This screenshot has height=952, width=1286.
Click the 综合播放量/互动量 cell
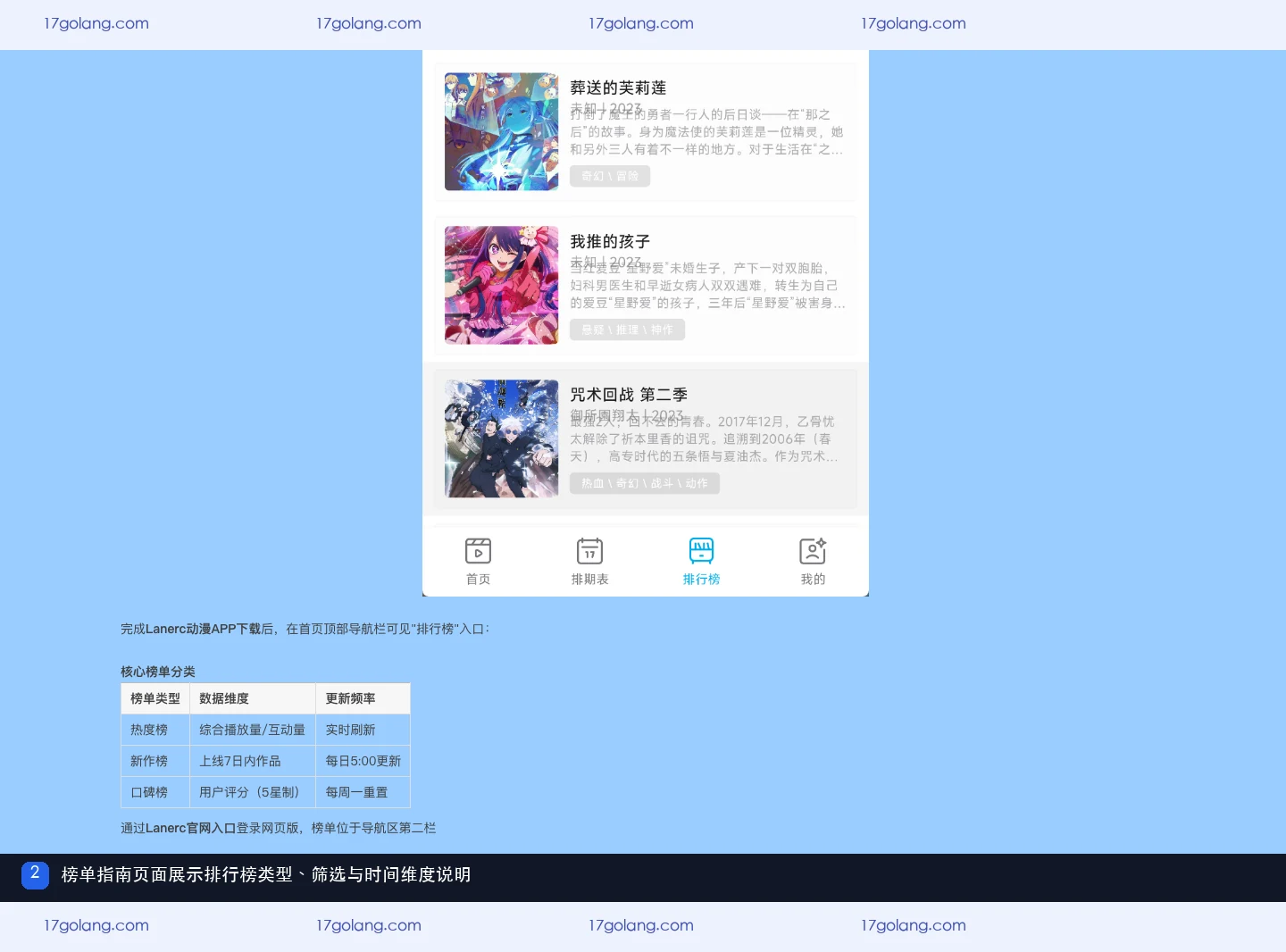tap(253, 730)
